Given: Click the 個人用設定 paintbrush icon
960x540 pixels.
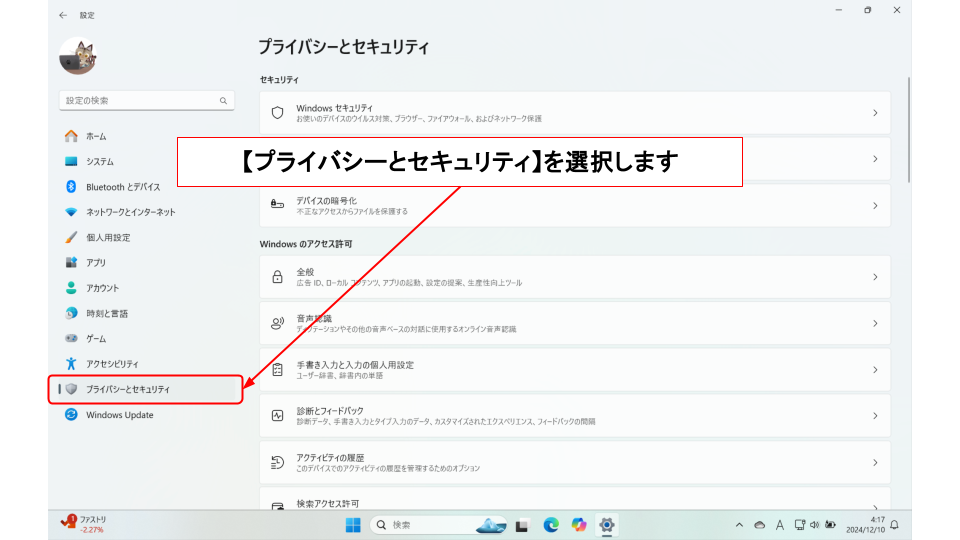Looking at the screenshot, I should coord(71,238).
